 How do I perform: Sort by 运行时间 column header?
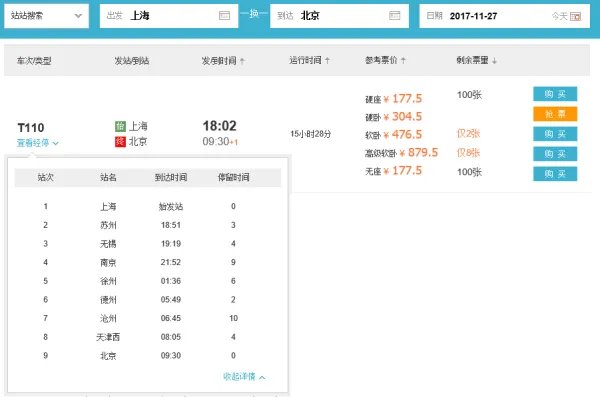coord(309,60)
